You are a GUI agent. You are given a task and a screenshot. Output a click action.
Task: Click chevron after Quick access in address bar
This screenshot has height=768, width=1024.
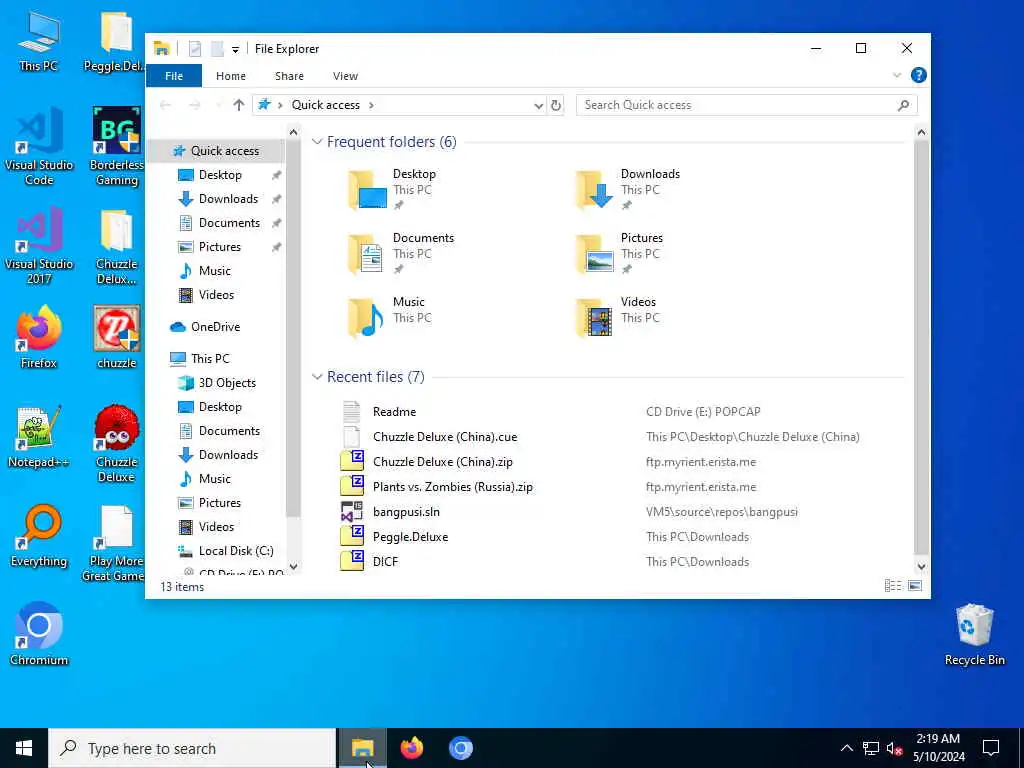point(371,105)
